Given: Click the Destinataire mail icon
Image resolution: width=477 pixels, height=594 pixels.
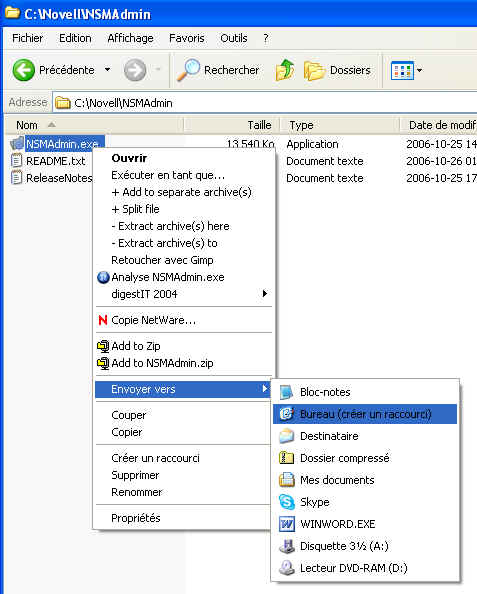Looking at the screenshot, I should pyautogui.click(x=286, y=436).
